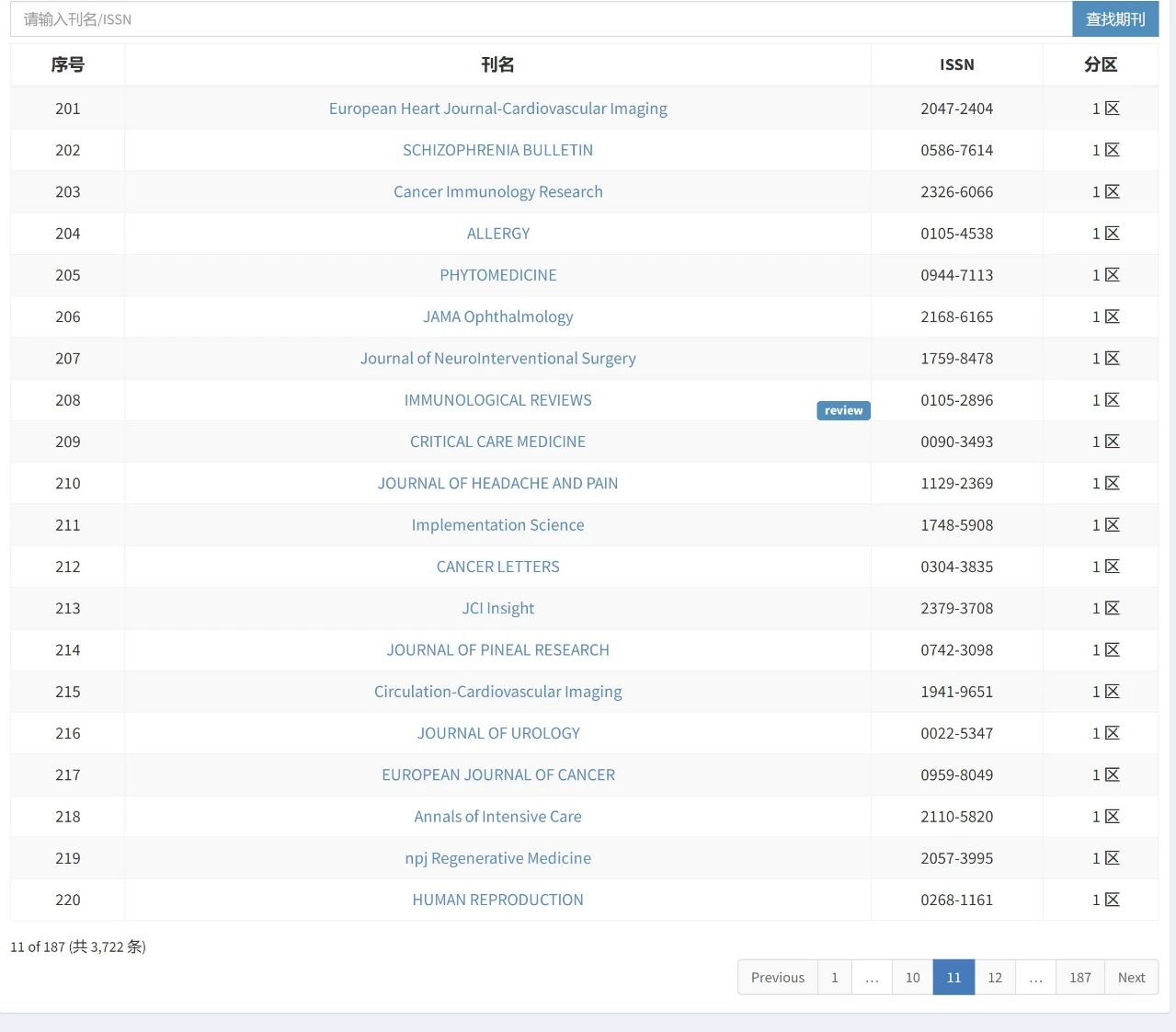Click the ISSN column header
This screenshot has width=1176, height=1032.
957,64
